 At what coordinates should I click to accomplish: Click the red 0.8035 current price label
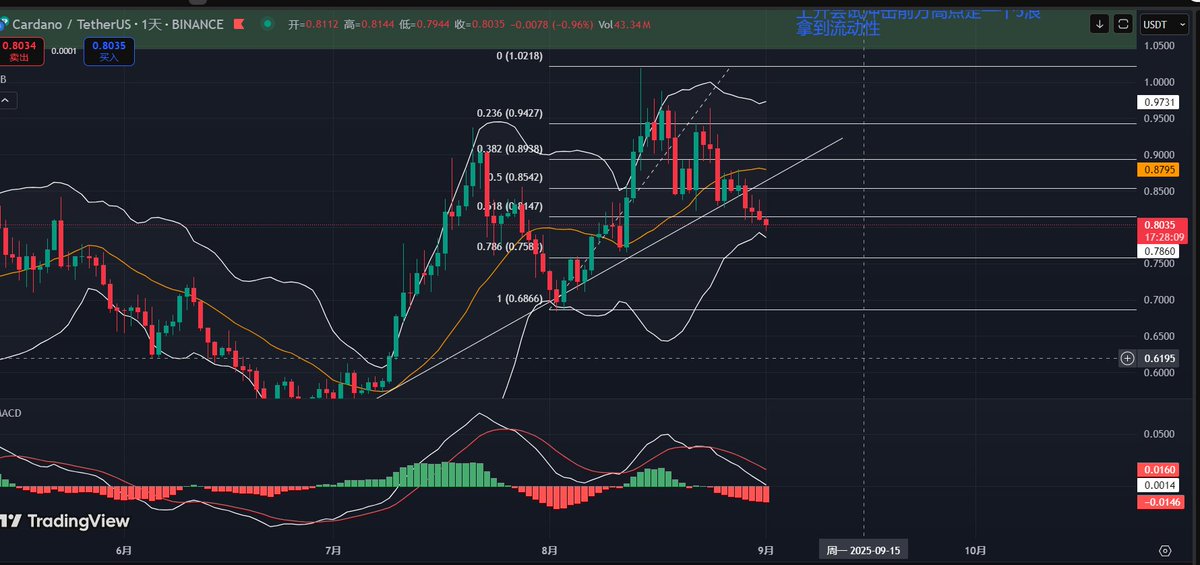[1161, 231]
